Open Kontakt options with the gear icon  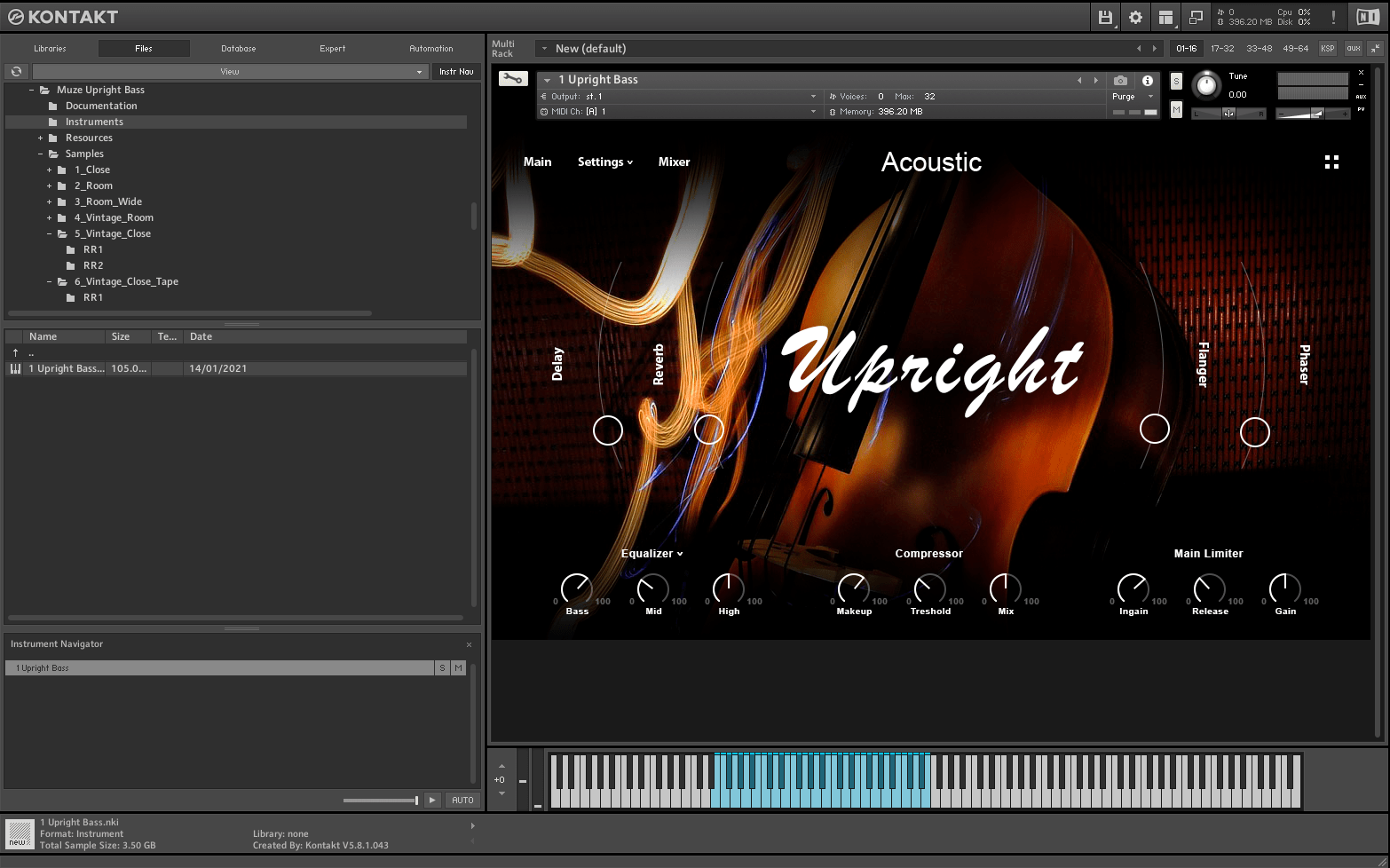1136,17
